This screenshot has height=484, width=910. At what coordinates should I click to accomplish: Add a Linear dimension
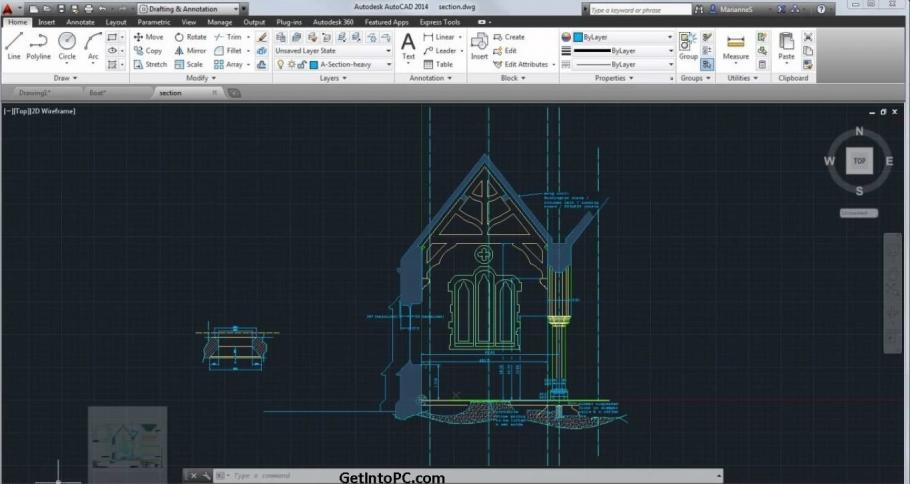point(439,37)
